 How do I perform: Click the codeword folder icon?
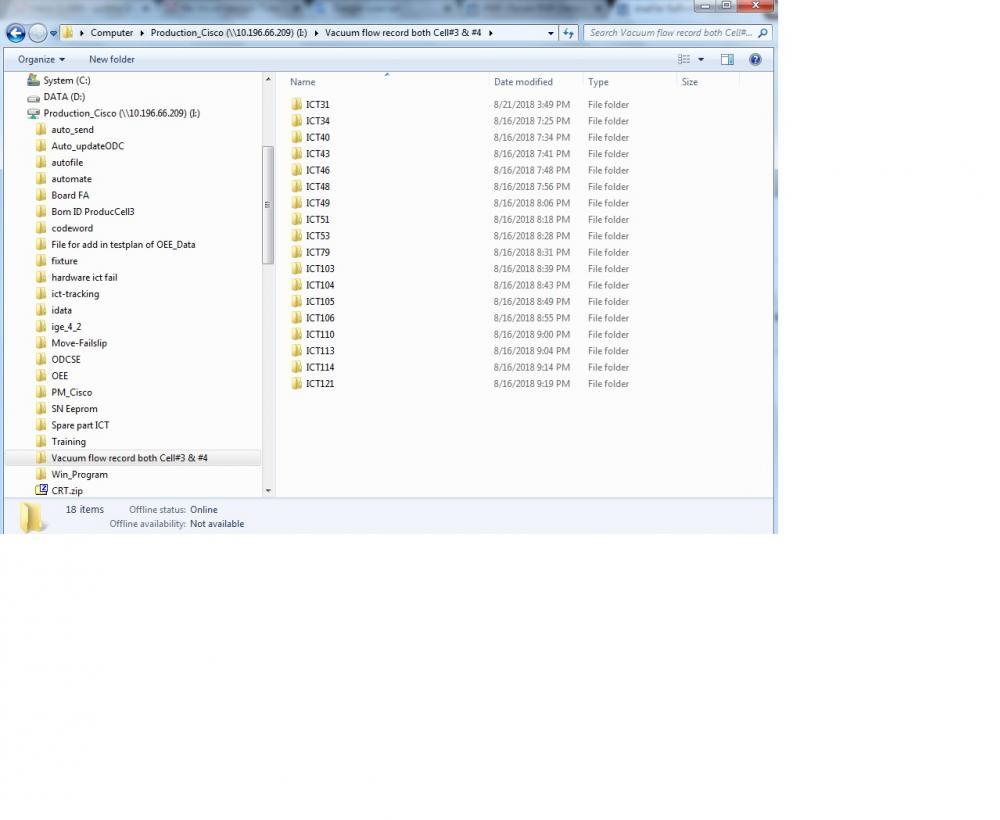[x=41, y=228]
